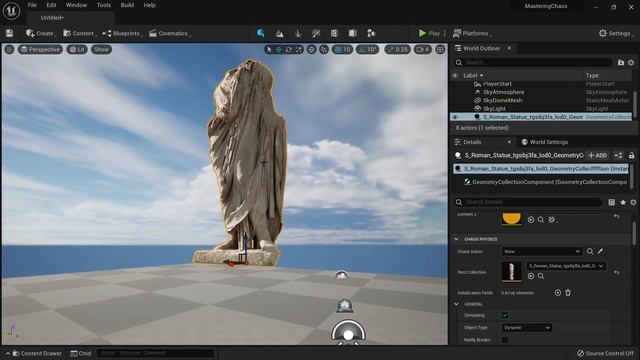
Task: Browse to Rest Collection asset in Content Browser
Action: click(x=541, y=276)
